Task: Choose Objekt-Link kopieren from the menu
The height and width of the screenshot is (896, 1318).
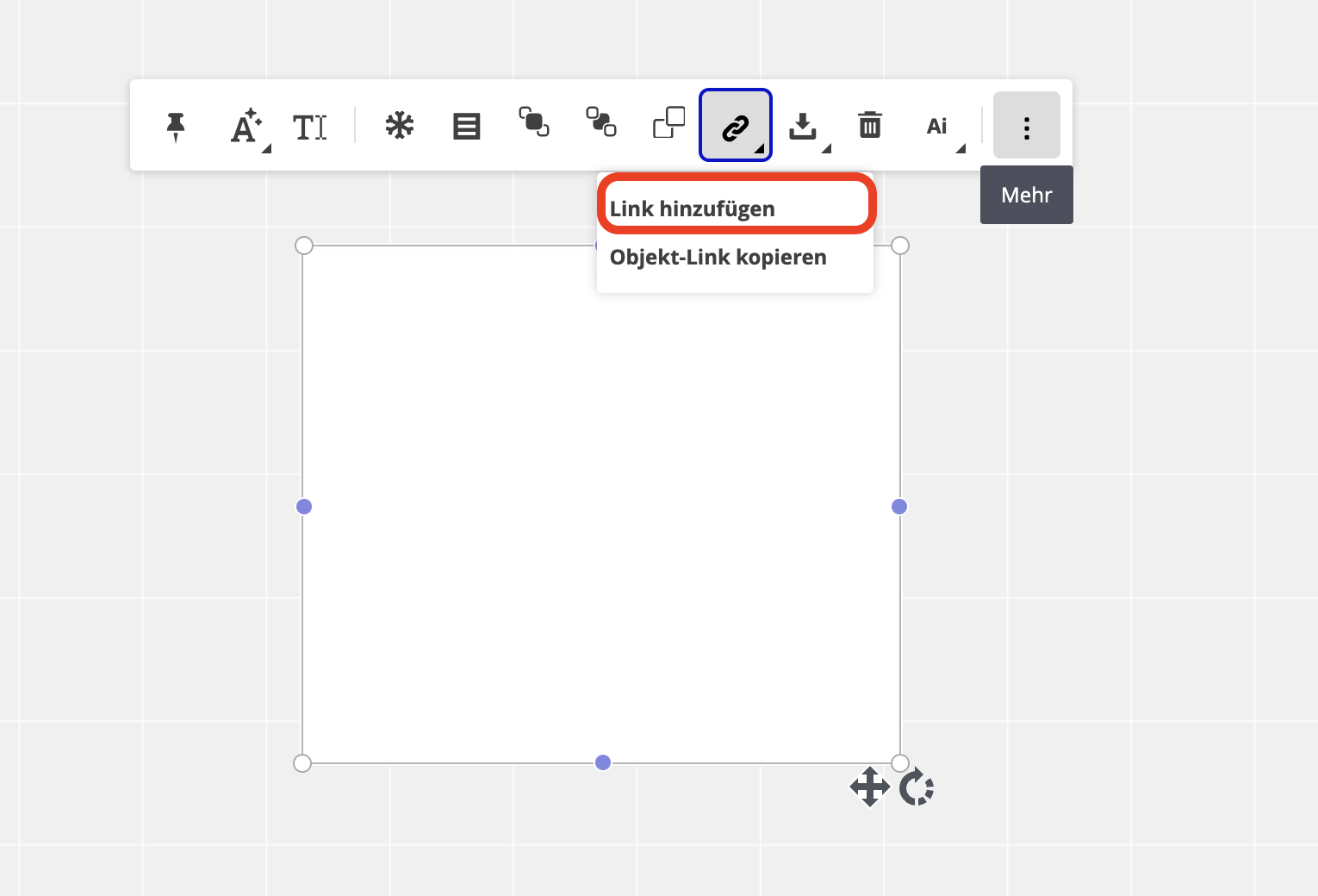Action: pyautogui.click(x=718, y=257)
